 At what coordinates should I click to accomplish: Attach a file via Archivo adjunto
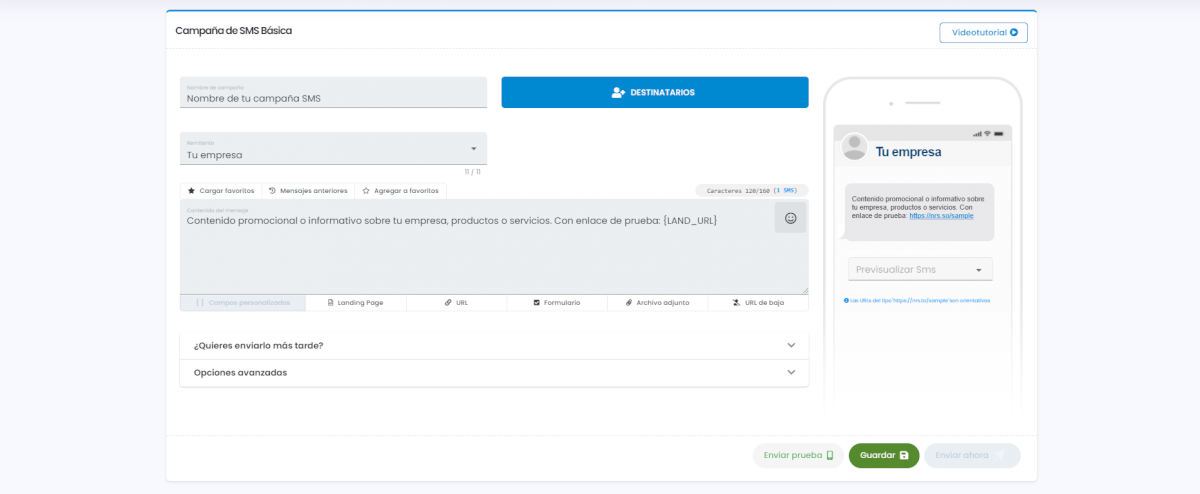pyautogui.click(x=657, y=302)
